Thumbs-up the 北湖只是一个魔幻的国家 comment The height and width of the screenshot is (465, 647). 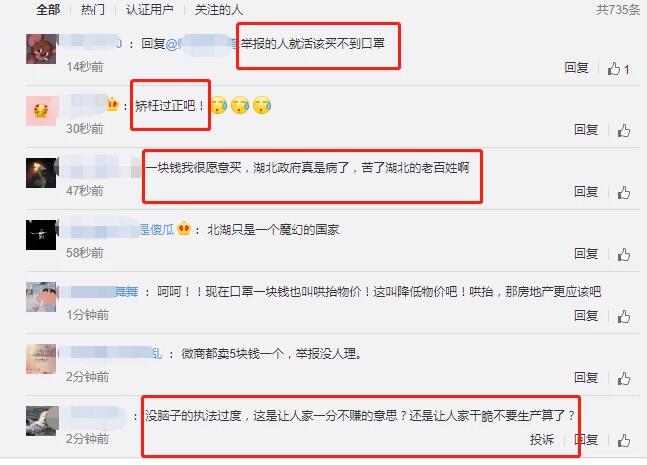click(x=623, y=254)
